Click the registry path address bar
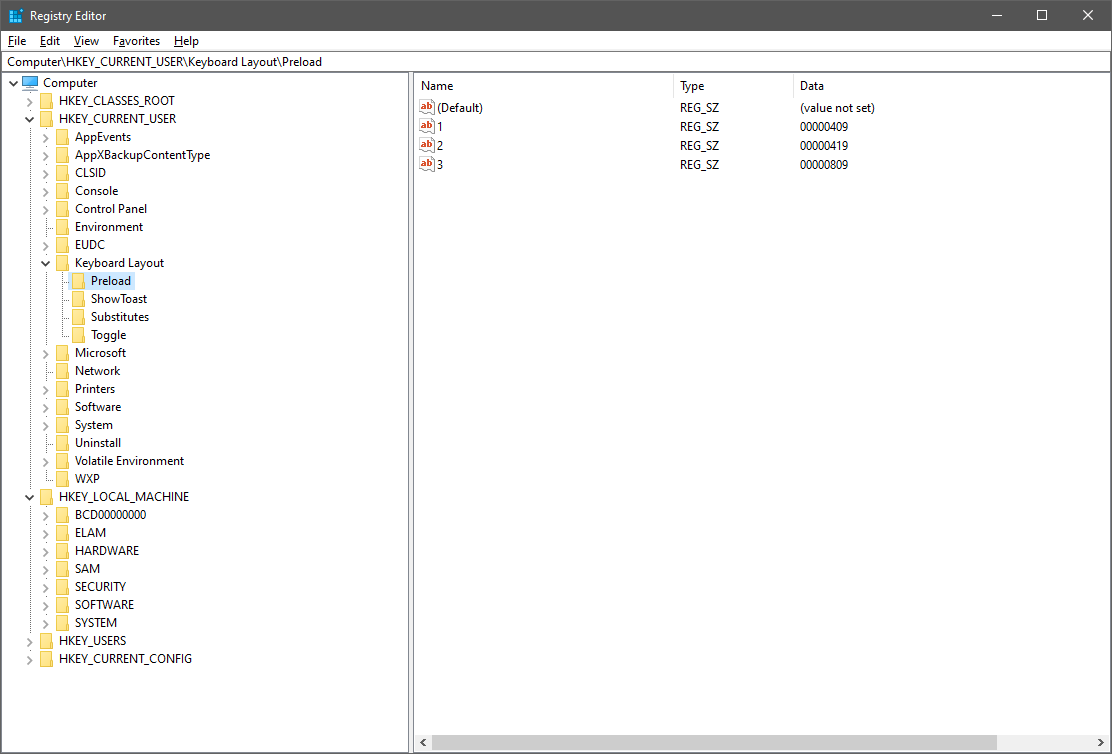 [x=556, y=62]
